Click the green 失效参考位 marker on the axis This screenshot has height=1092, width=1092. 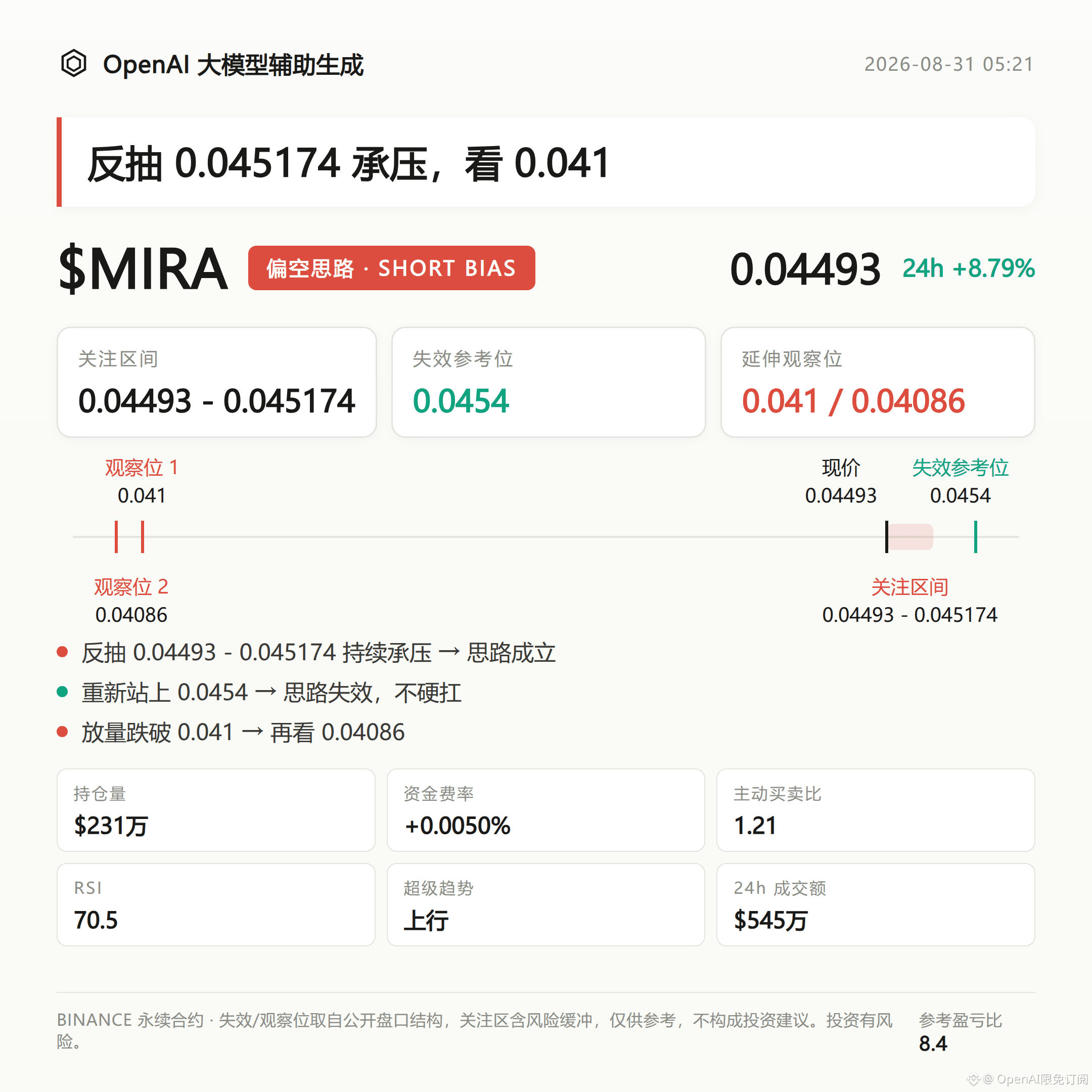point(975,536)
